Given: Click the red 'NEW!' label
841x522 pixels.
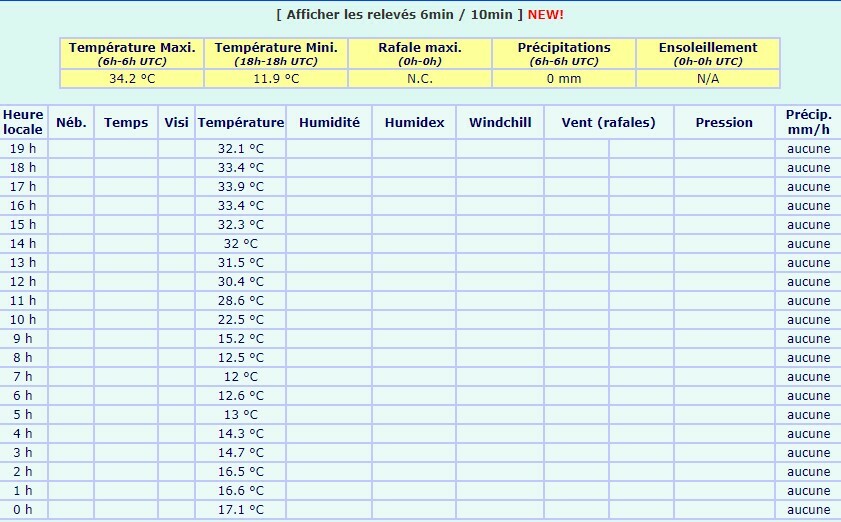Looking at the screenshot, I should pyautogui.click(x=546, y=14).
